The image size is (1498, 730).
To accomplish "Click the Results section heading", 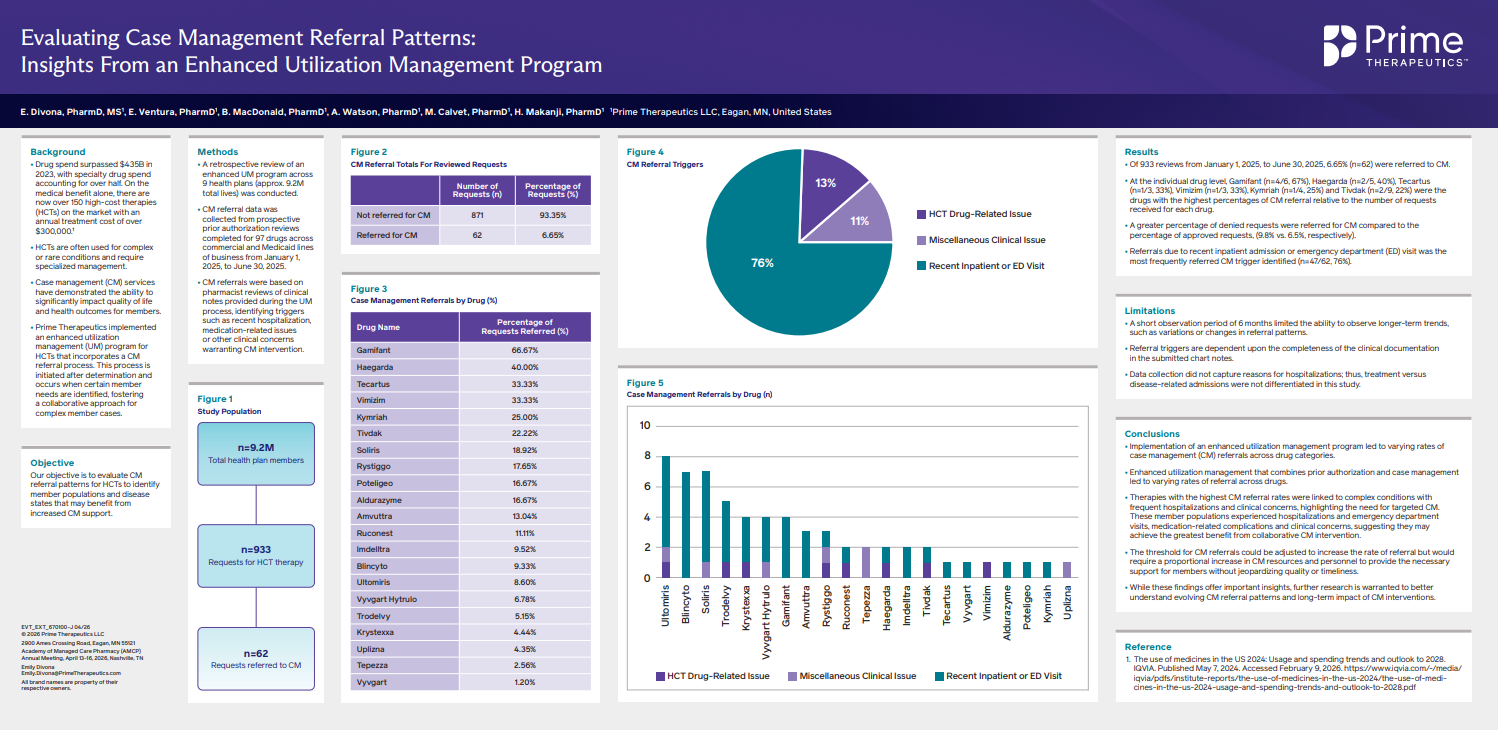I will coord(1141,152).
